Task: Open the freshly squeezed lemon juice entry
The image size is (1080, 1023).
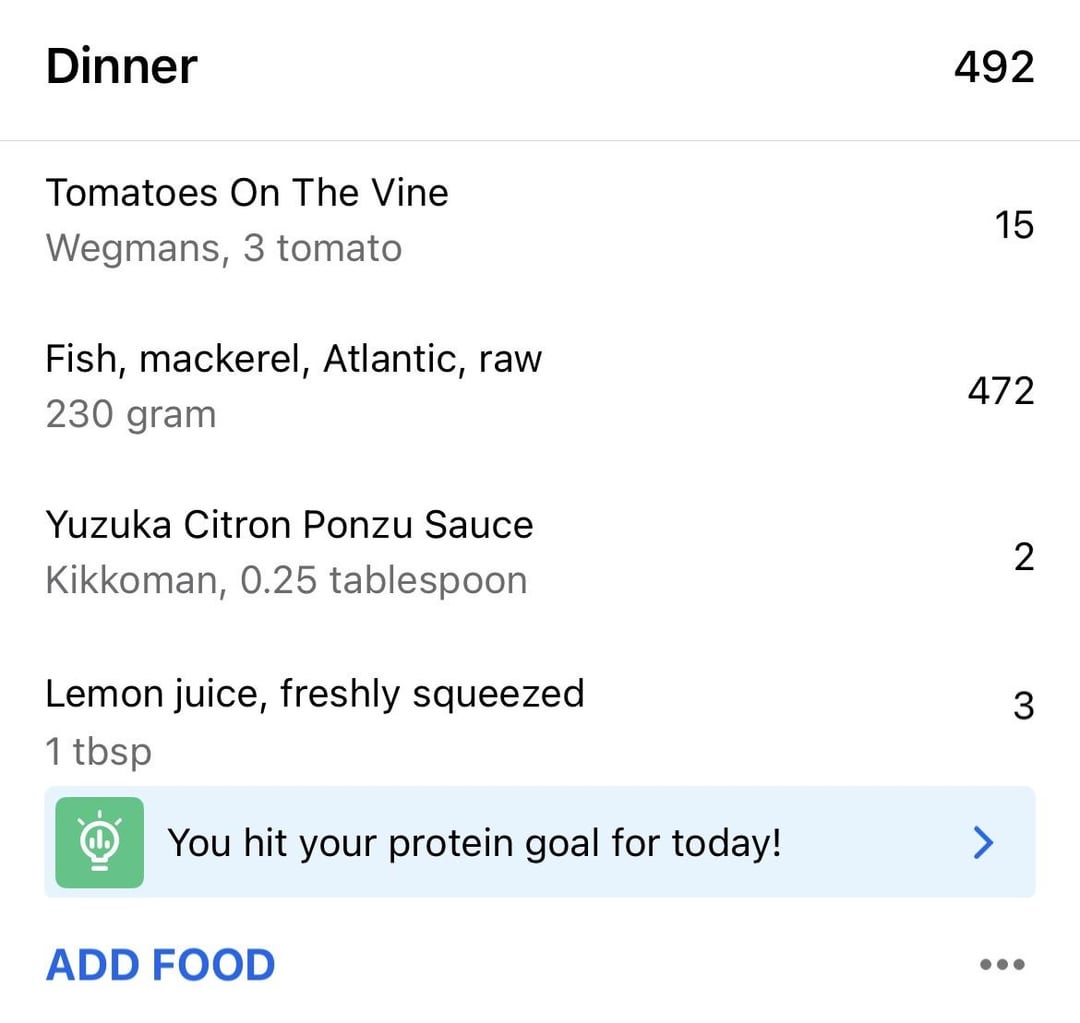Action: click(314, 693)
